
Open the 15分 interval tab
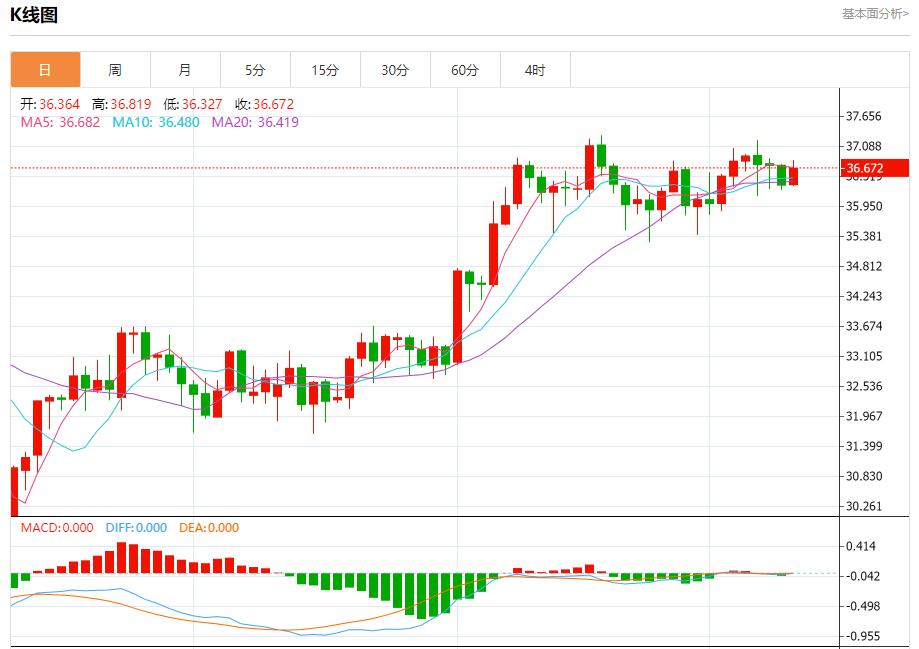click(325, 70)
